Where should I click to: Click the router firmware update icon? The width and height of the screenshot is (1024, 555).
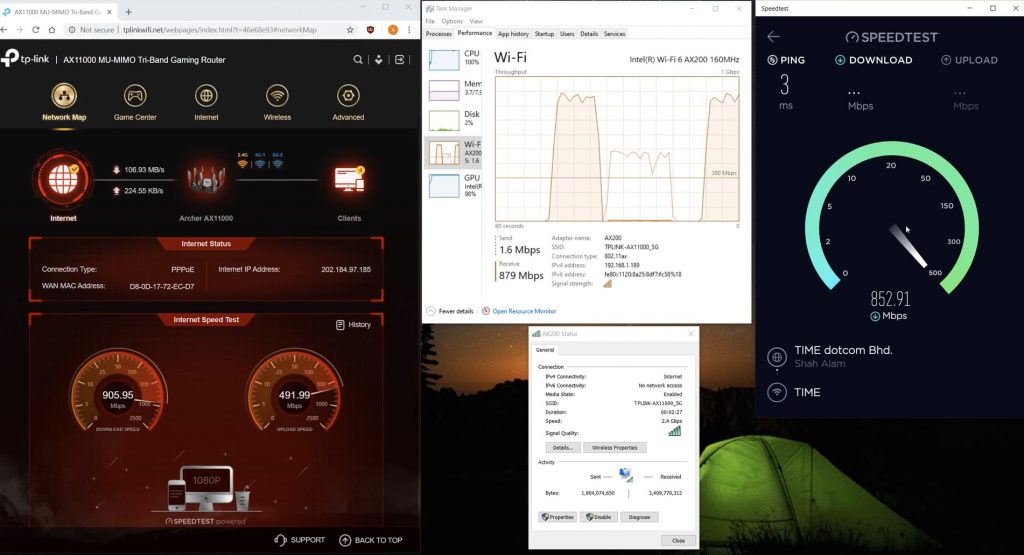[x=378, y=59]
